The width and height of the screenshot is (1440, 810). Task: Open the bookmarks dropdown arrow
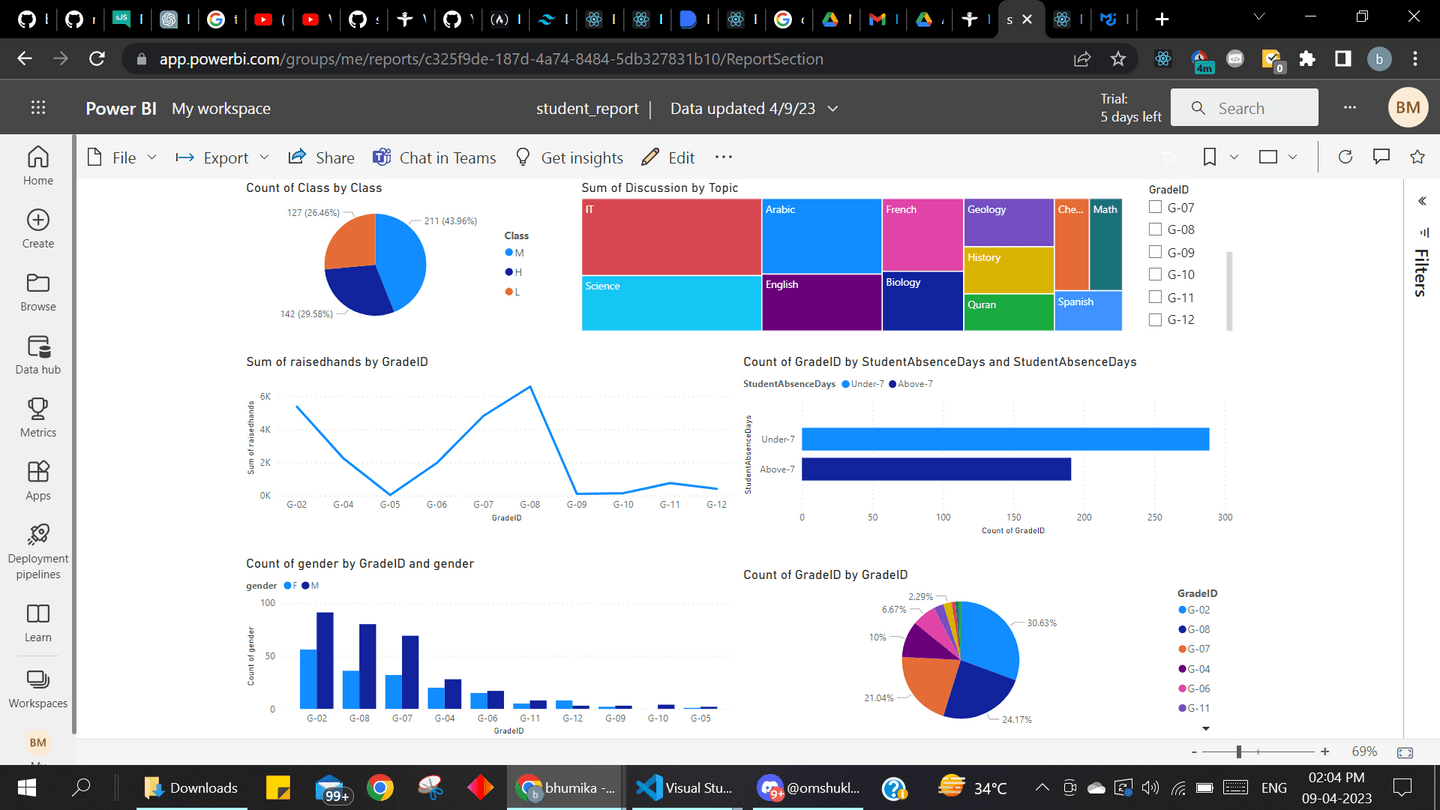(1234, 157)
